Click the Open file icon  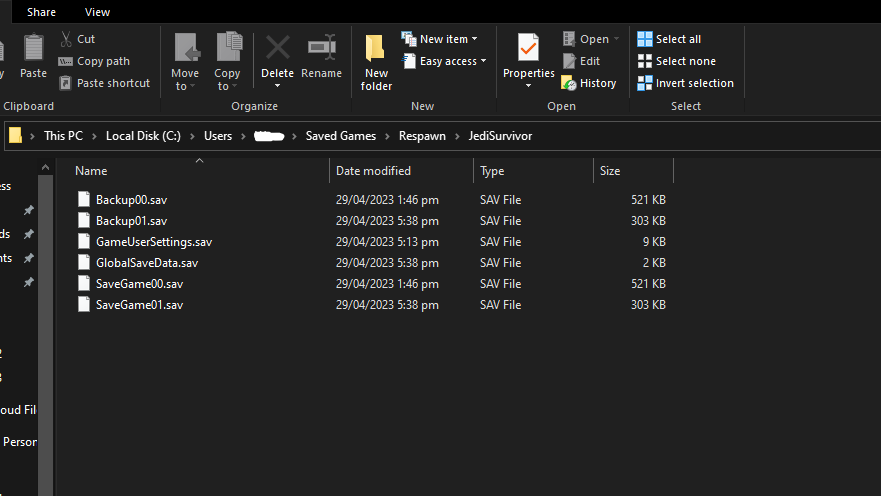tap(569, 39)
